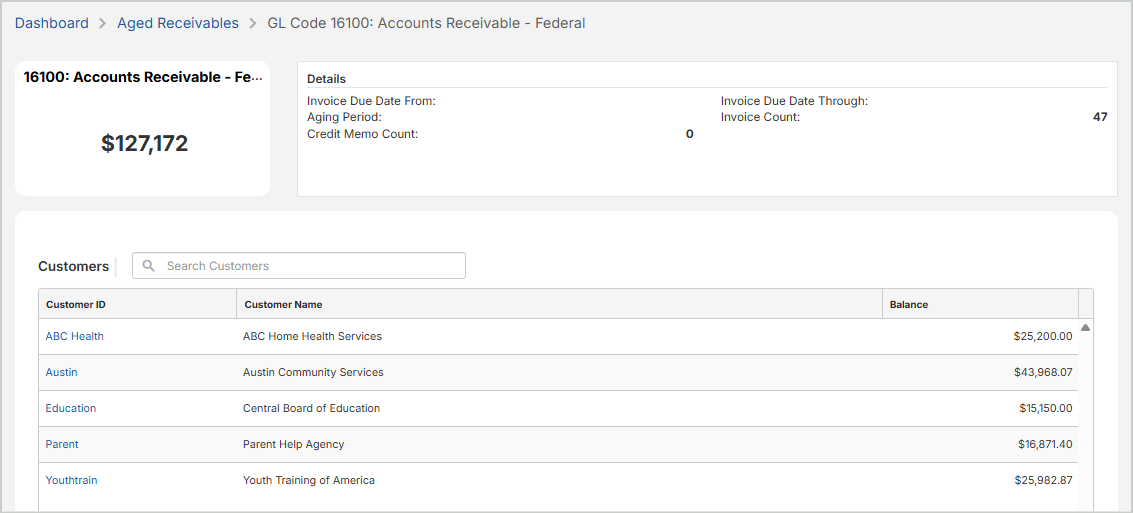
Task: Go to Aged Receivables breadcrumb
Action: [x=178, y=23]
